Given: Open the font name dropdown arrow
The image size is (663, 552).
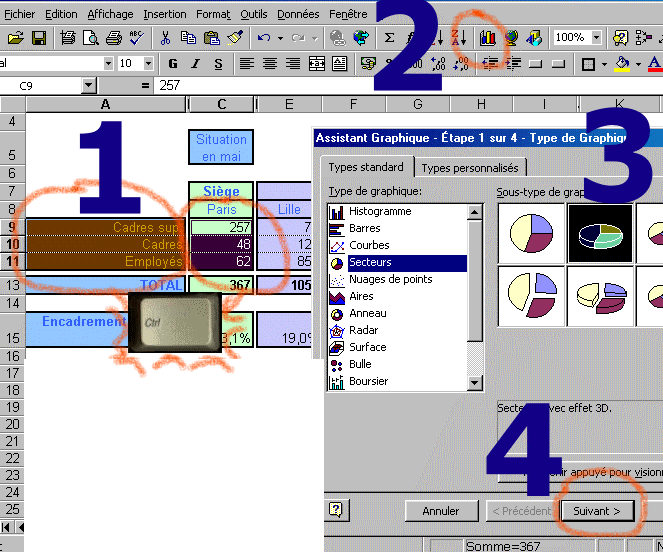Looking at the screenshot, I should [108, 64].
